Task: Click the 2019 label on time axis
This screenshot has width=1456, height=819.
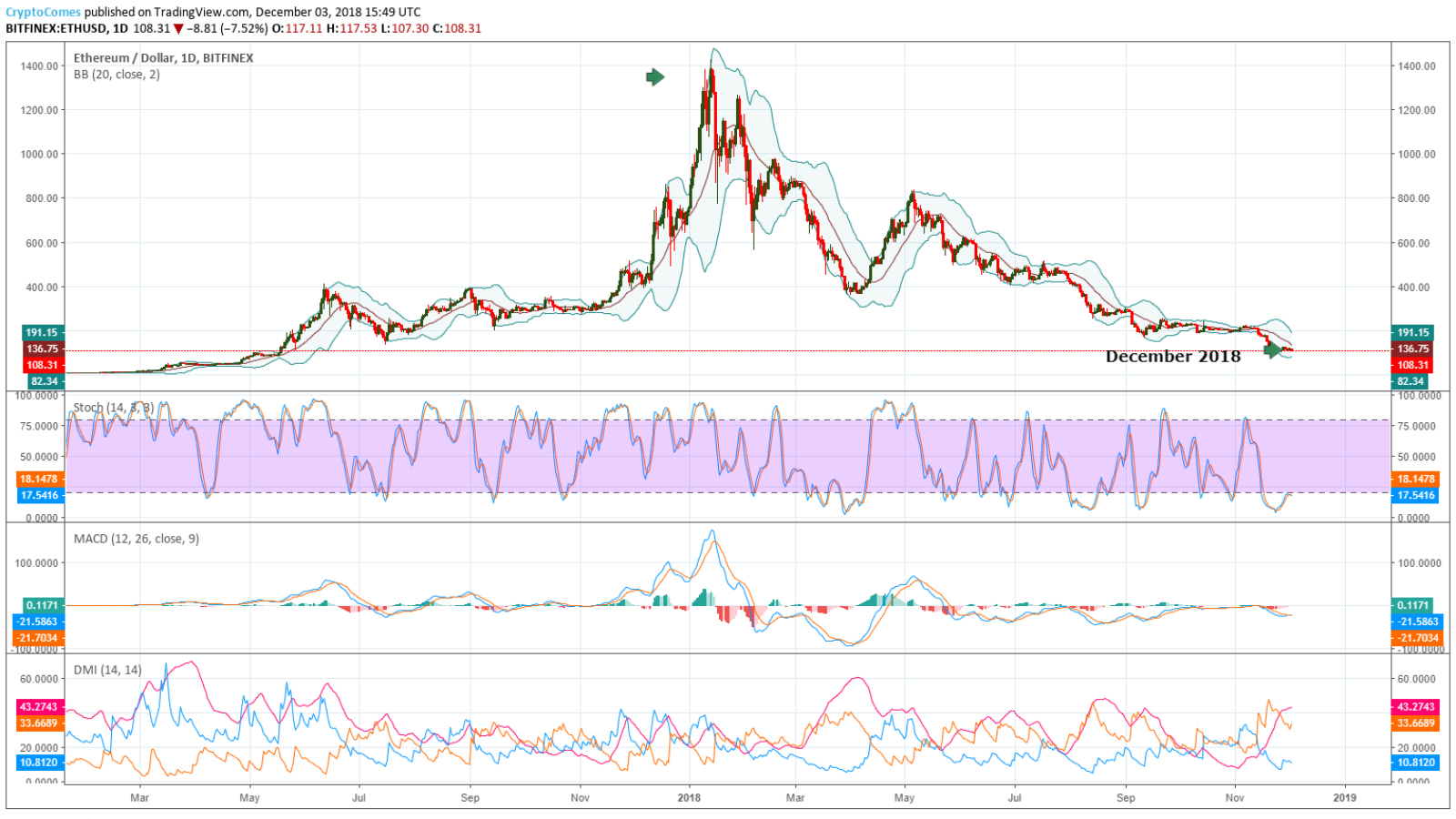Action: click(x=1344, y=798)
